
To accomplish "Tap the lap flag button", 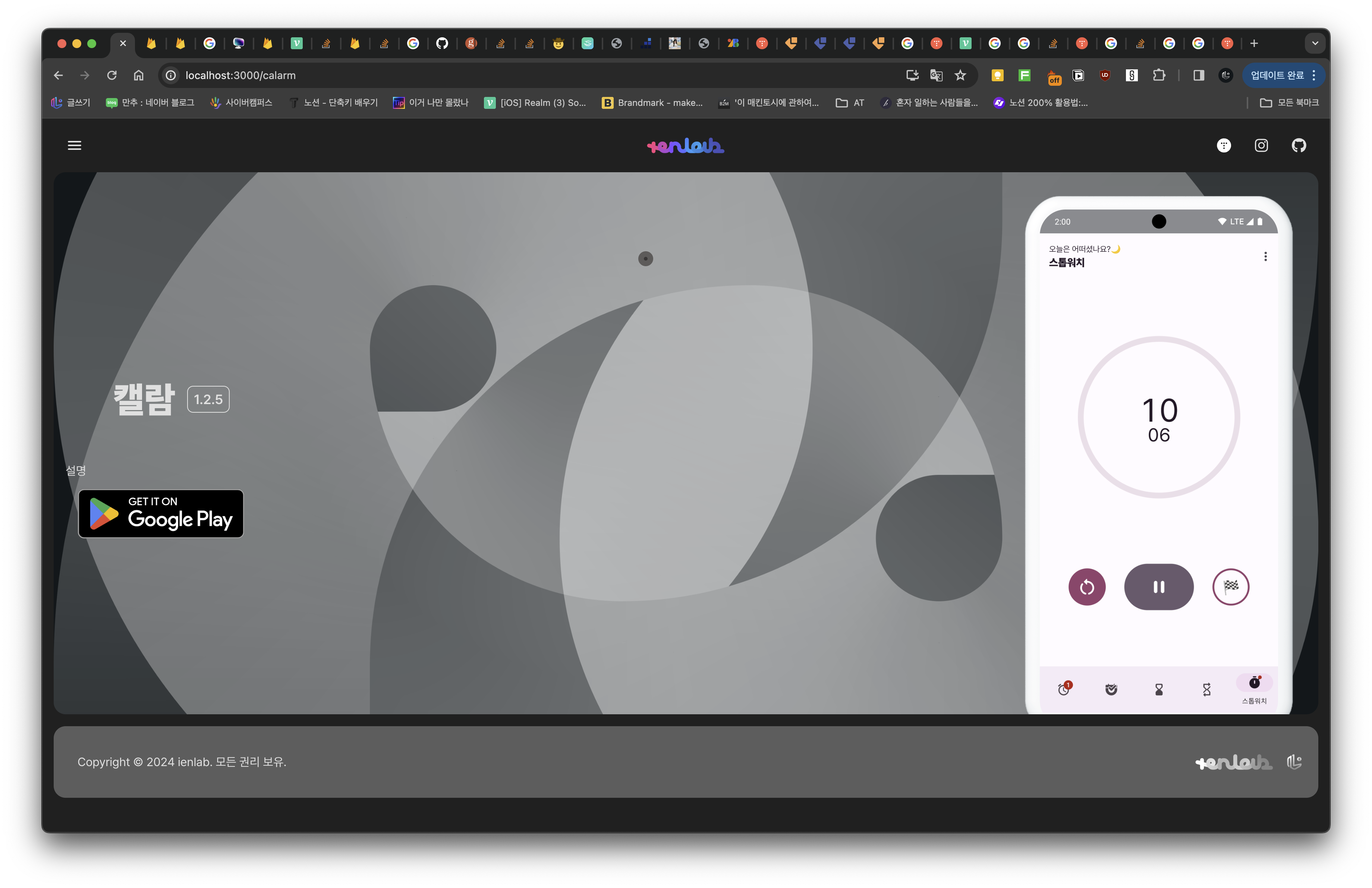I will (x=1230, y=587).
